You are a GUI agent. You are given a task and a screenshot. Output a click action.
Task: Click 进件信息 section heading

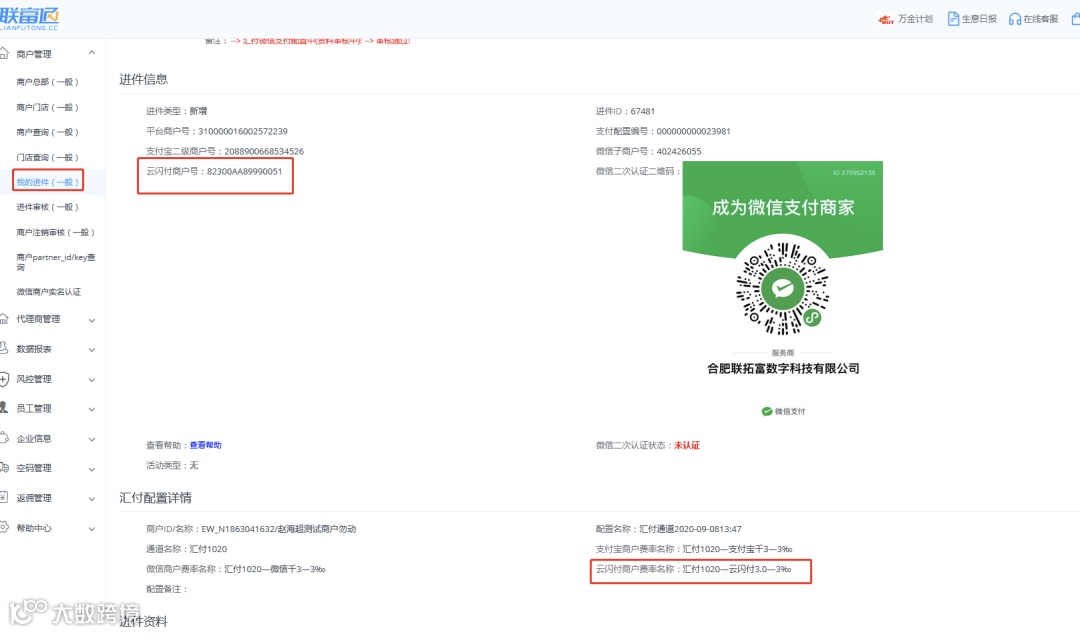[x=143, y=79]
